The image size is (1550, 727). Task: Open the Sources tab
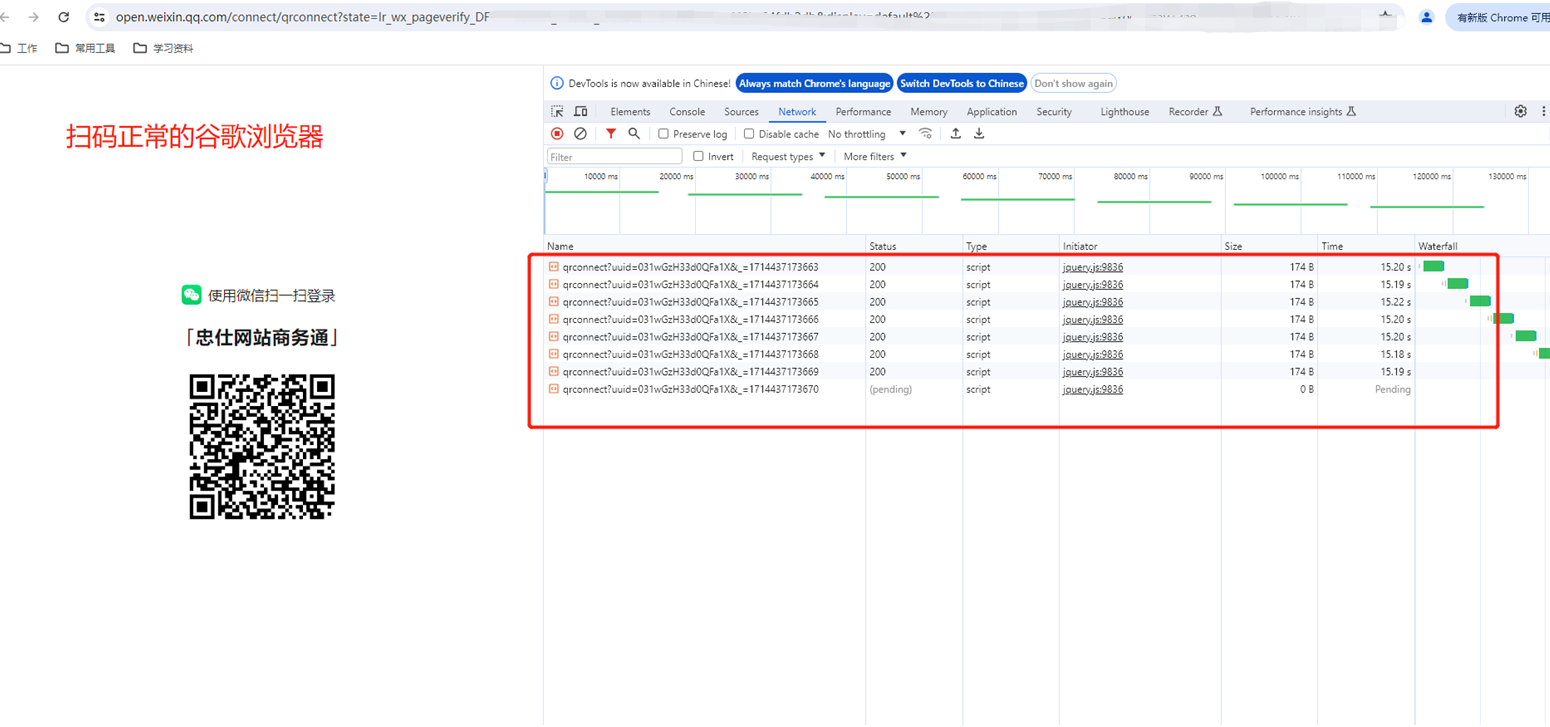point(741,112)
